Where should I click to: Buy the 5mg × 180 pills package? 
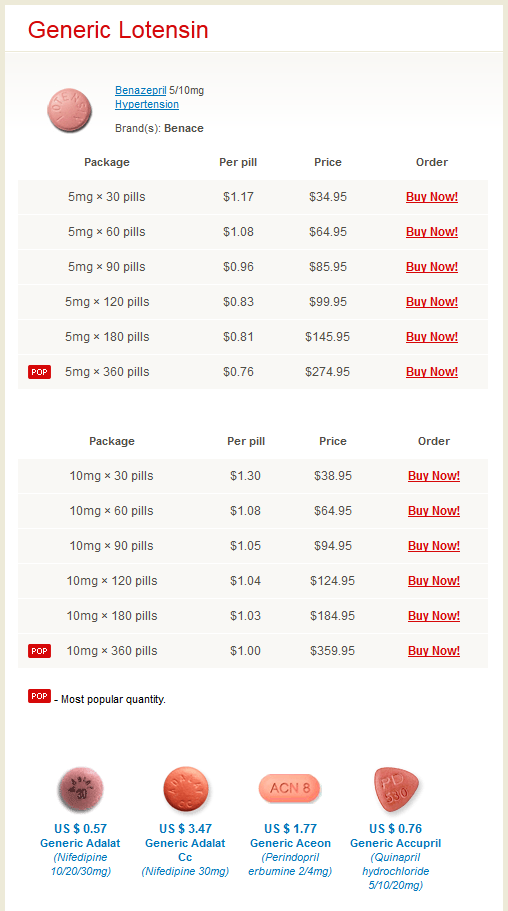coord(432,336)
